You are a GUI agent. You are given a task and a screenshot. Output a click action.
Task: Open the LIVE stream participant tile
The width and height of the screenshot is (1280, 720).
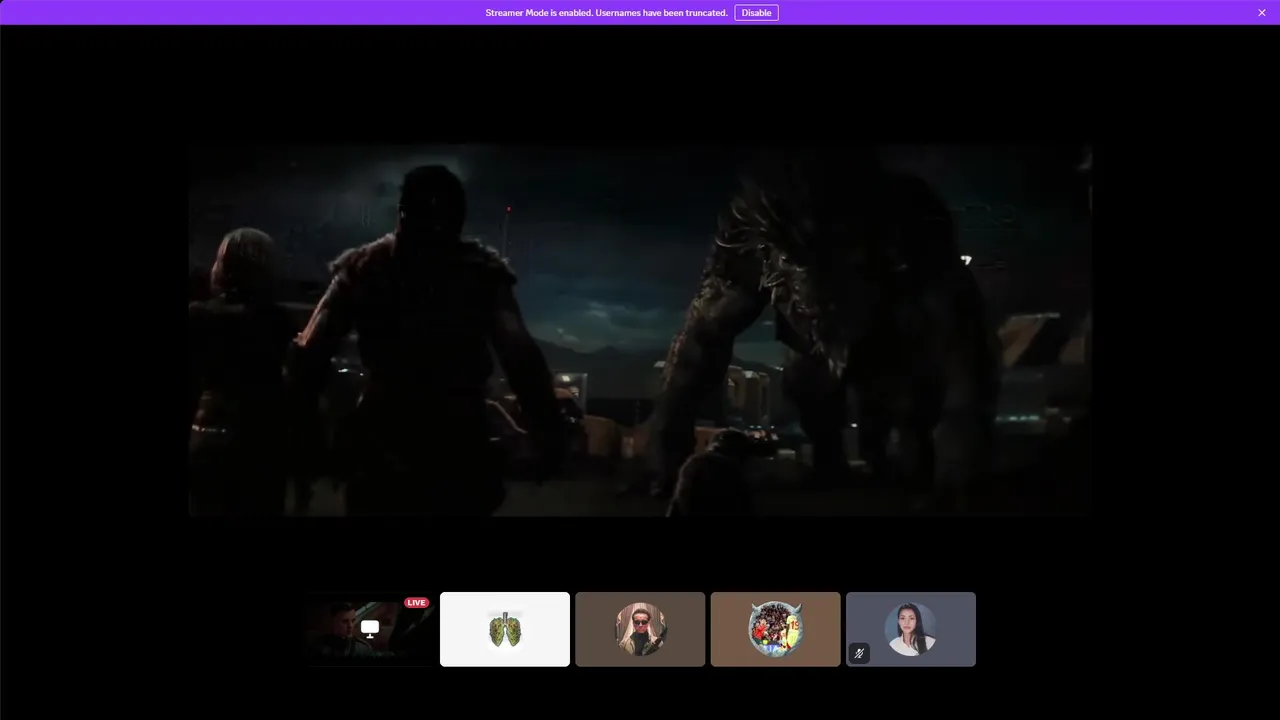click(x=370, y=629)
